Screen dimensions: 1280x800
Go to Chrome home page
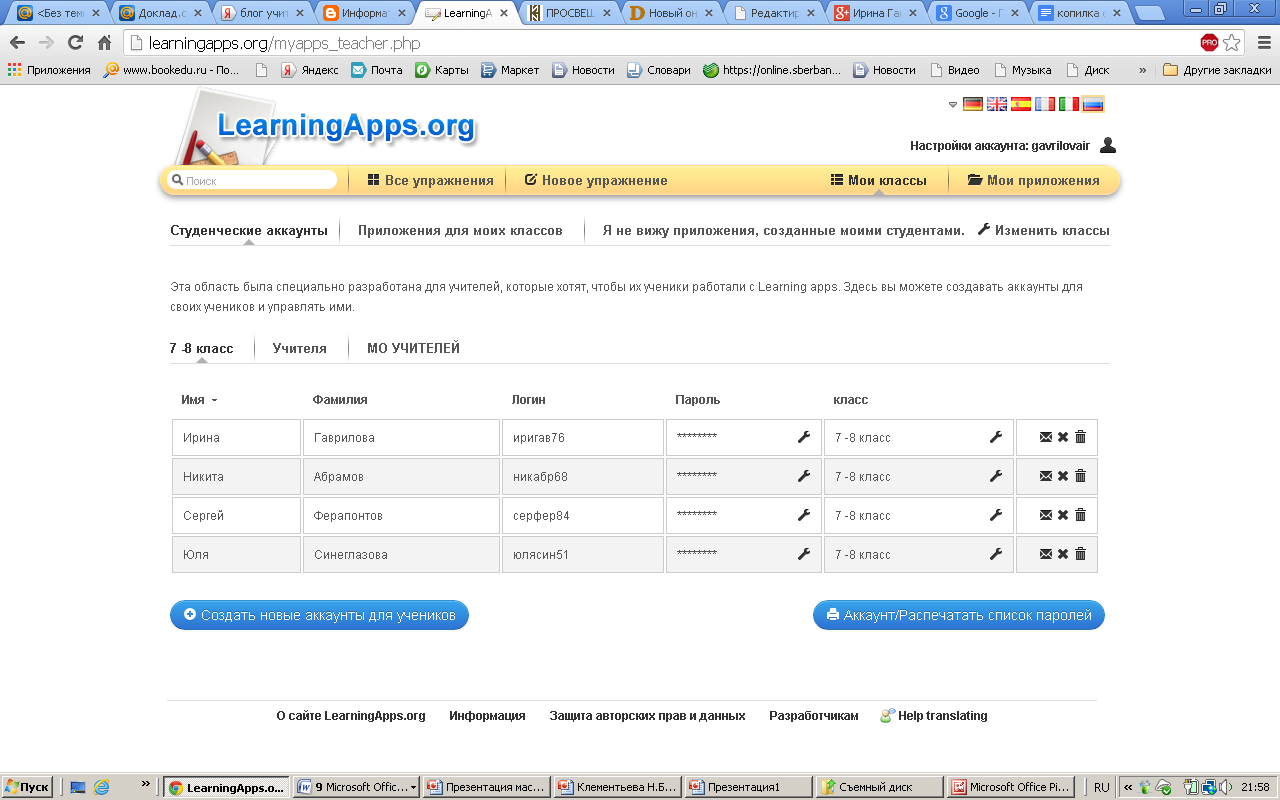104,43
